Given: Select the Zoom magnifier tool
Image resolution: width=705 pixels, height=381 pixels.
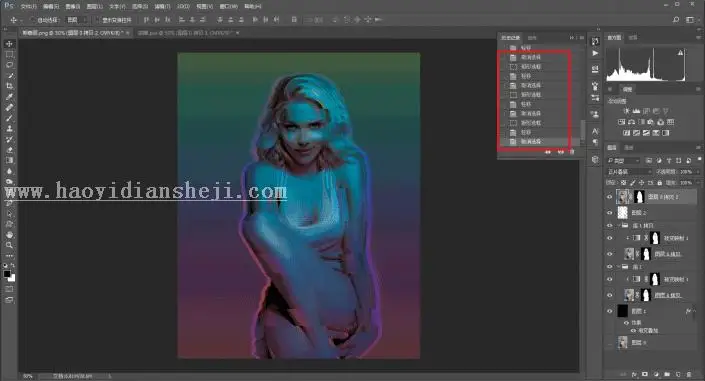Looking at the screenshot, I should [9, 245].
